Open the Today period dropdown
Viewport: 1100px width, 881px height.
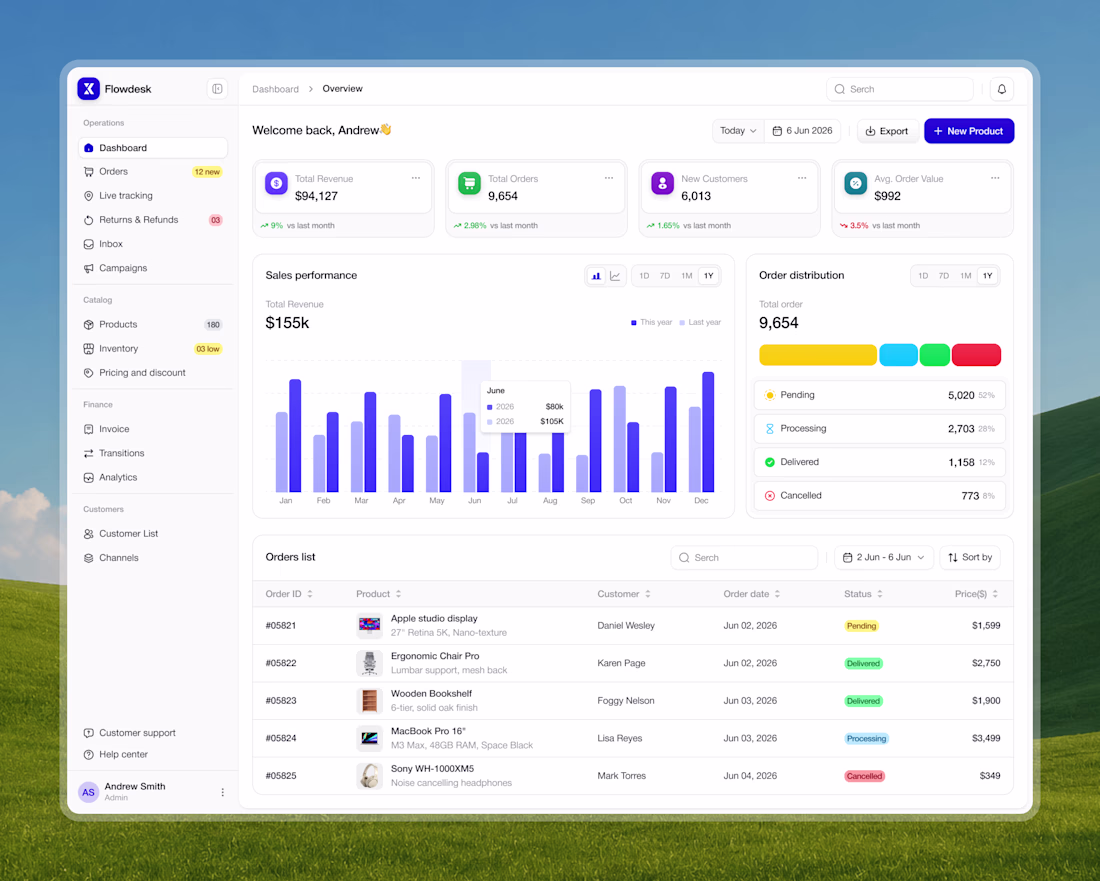pyautogui.click(x=738, y=131)
